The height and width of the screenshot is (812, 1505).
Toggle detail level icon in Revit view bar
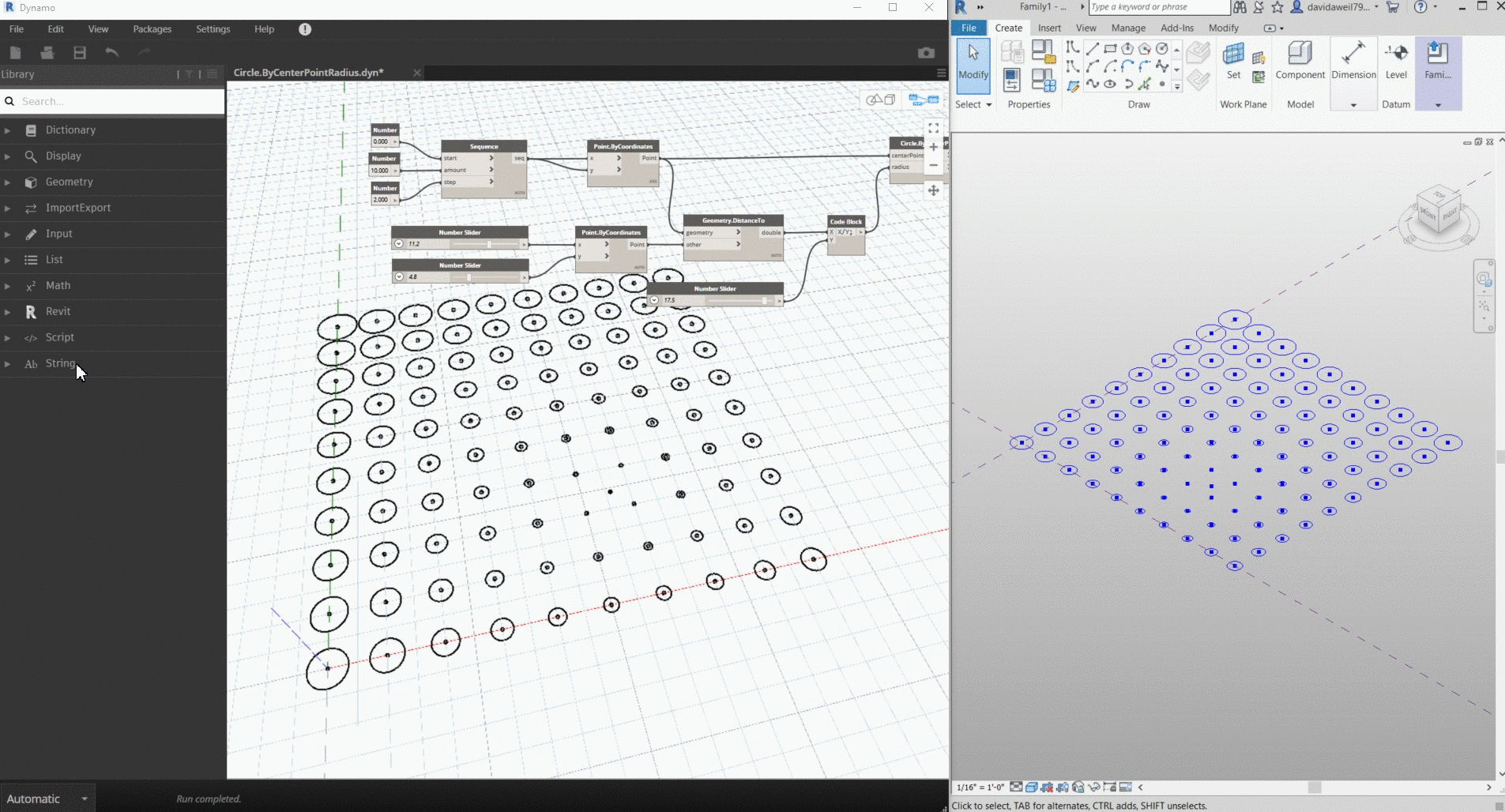[1016, 787]
